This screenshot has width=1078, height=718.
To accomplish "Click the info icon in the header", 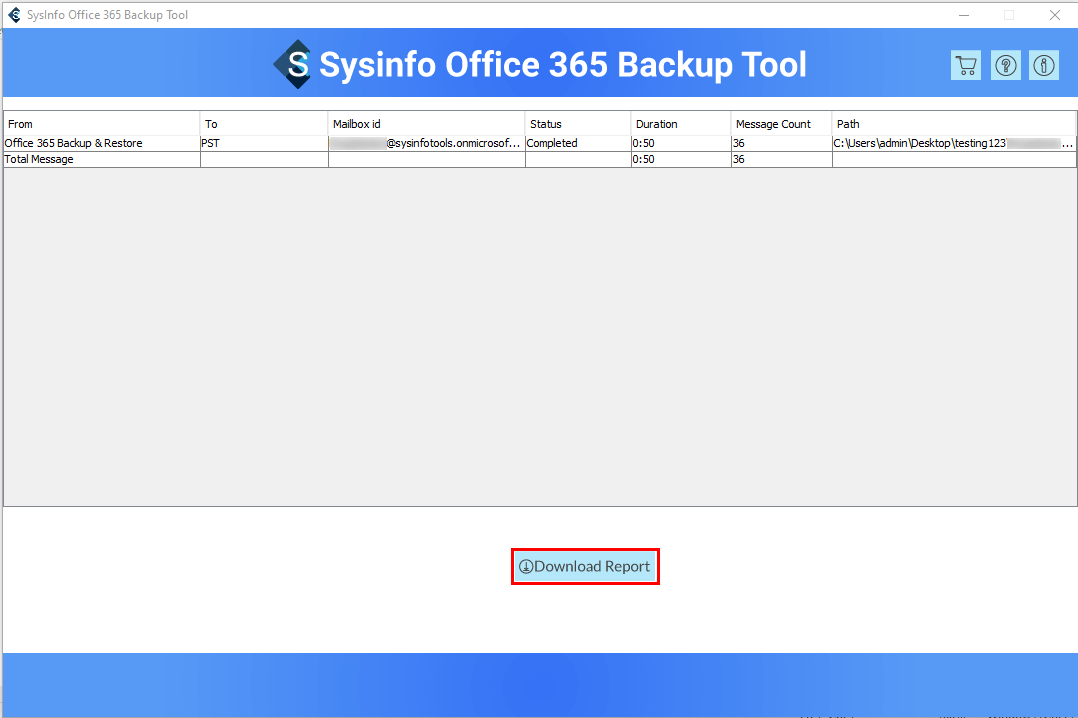I will [x=1044, y=66].
